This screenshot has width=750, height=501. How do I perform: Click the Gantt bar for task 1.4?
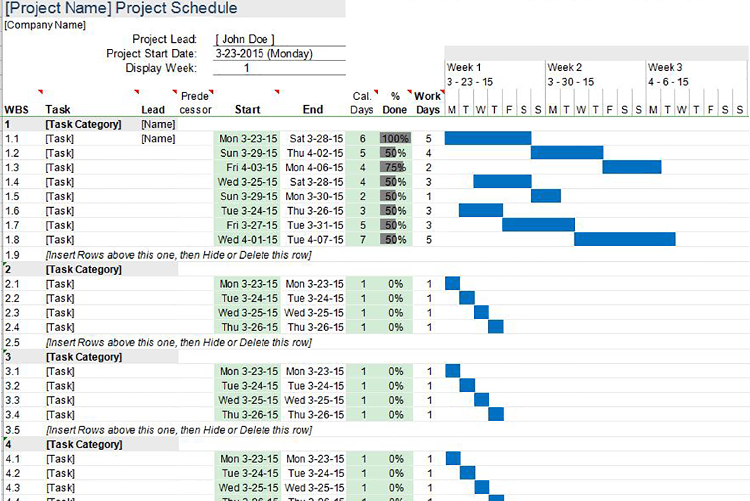click(x=502, y=181)
